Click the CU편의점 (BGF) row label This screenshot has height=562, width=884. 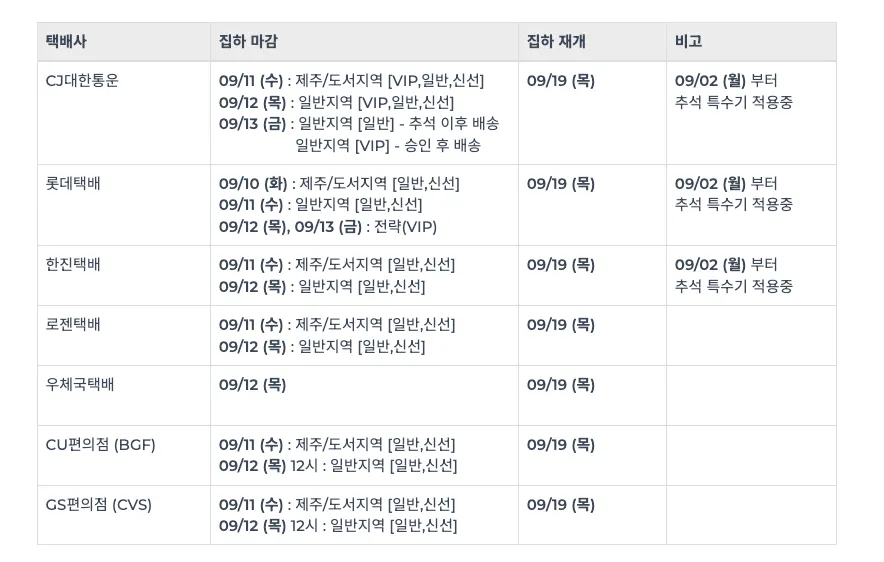[x=101, y=445]
